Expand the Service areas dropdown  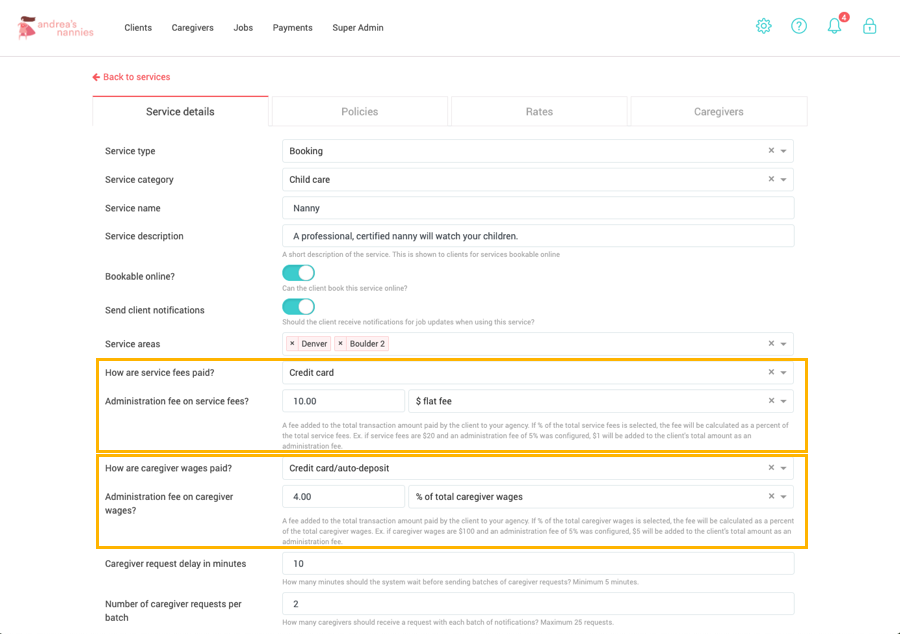tap(783, 344)
